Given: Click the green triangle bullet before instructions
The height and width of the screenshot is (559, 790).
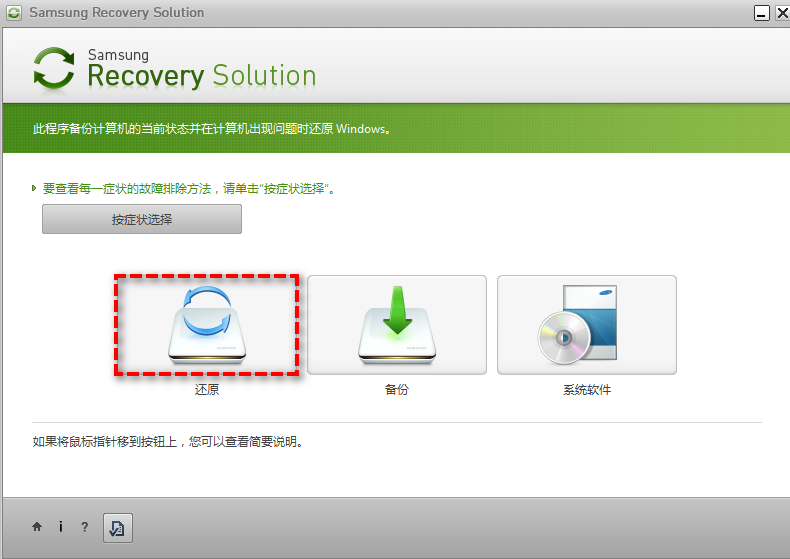Looking at the screenshot, I should (x=34, y=188).
